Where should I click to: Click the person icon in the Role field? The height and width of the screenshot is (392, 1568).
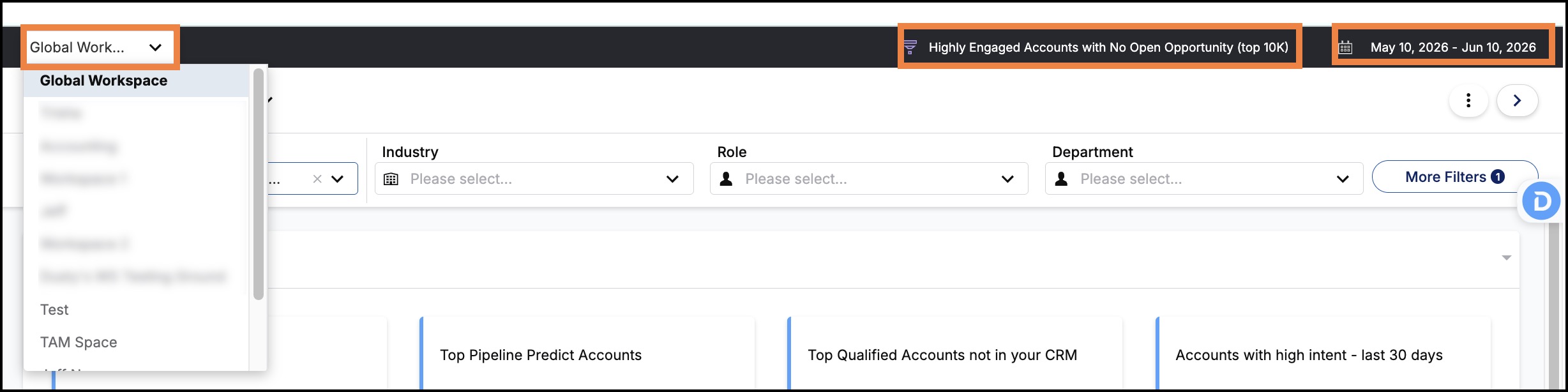[726, 179]
